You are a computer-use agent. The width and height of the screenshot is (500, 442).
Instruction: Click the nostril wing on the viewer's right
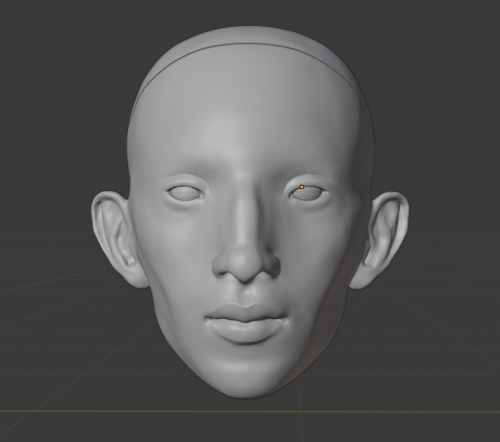(x=273, y=265)
